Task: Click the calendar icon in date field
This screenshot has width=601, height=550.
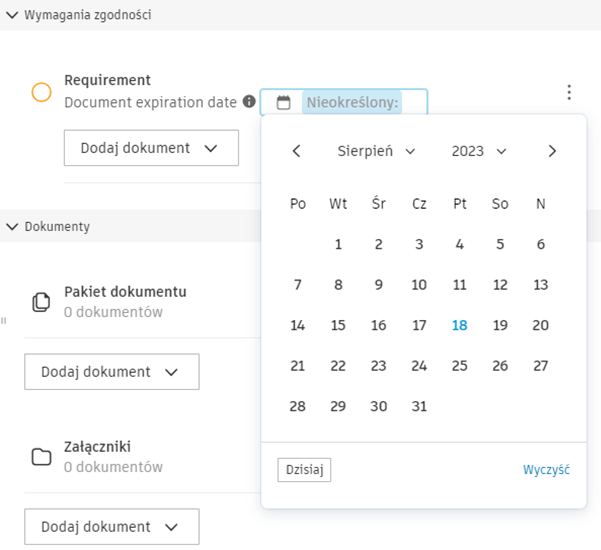Action: (284, 102)
